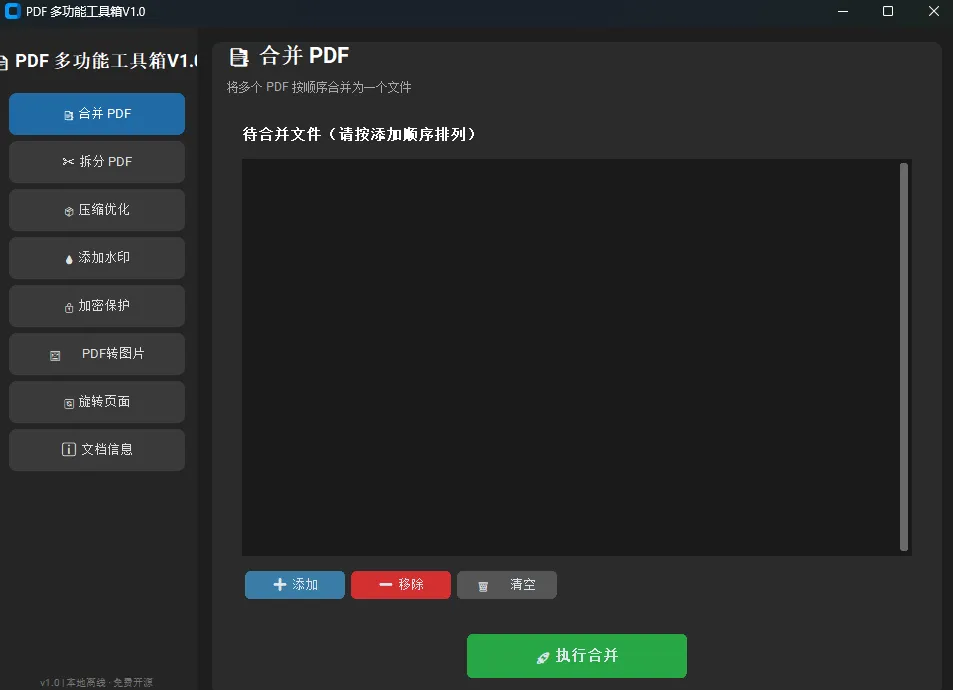The width and height of the screenshot is (953, 690).
Task: Open the 合并 PDF sidebar tab
Action: [97, 114]
